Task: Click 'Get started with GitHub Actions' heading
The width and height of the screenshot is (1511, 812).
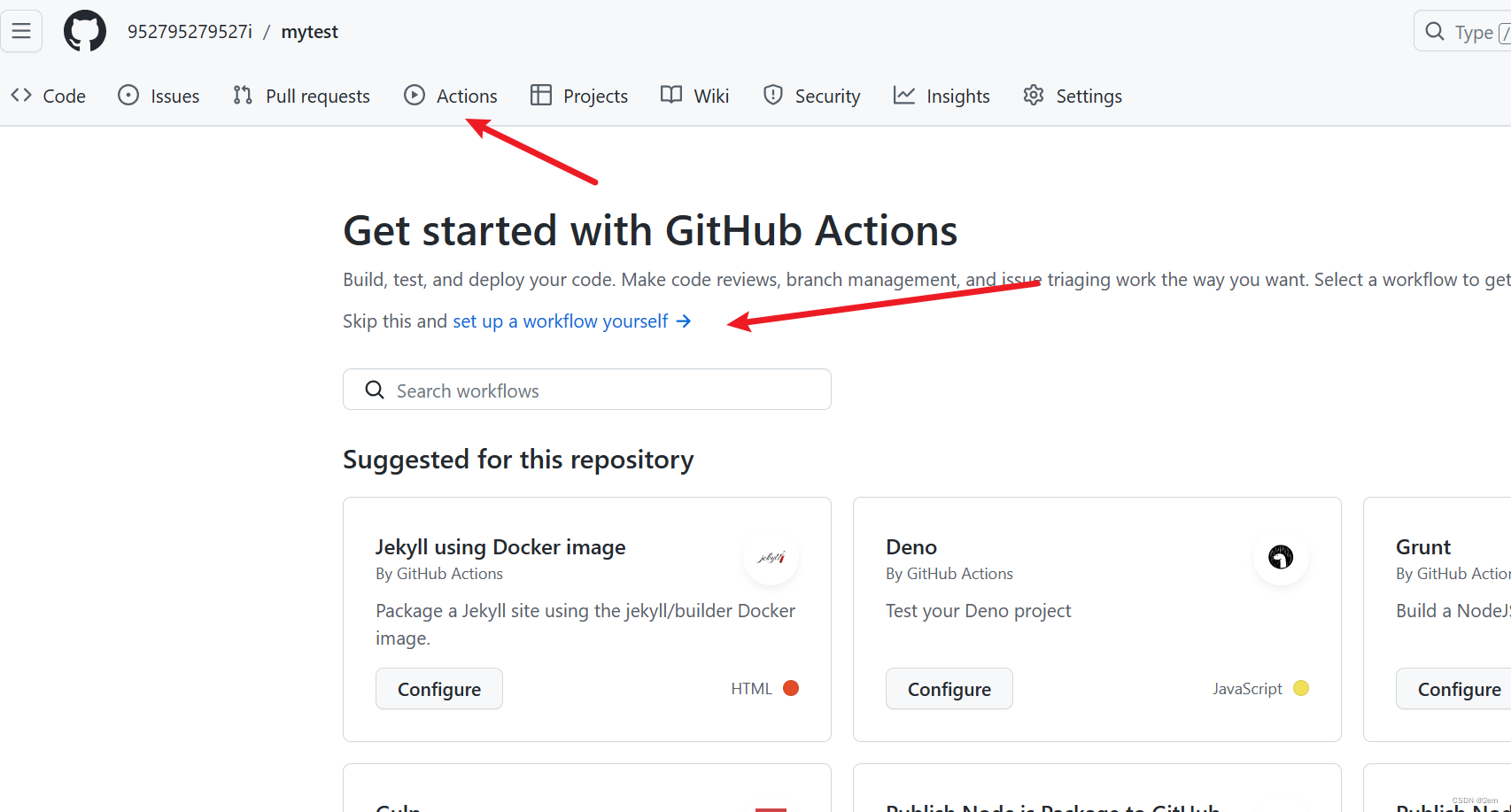Action: 650,230
